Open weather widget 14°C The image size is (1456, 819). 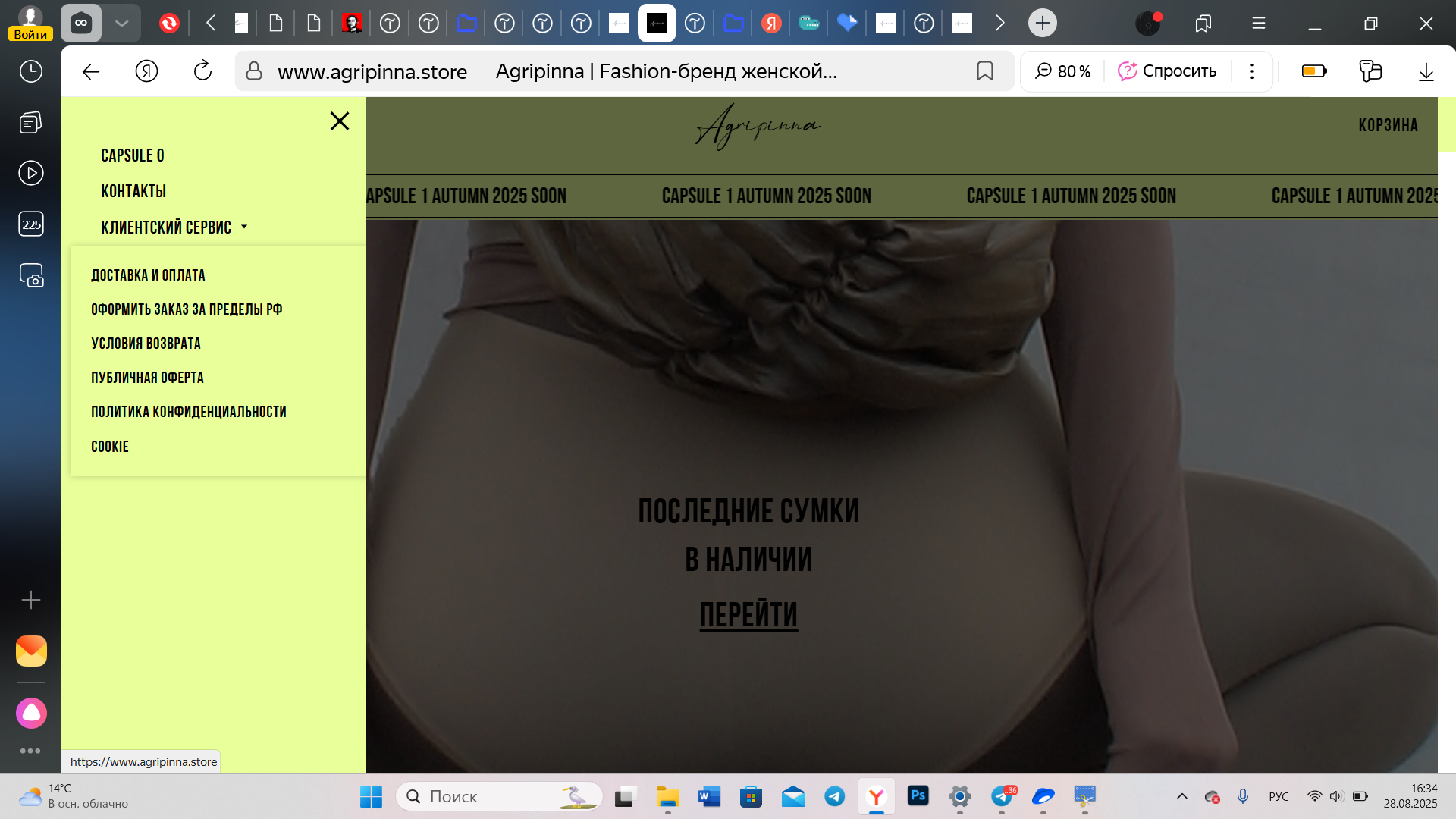coord(74,796)
